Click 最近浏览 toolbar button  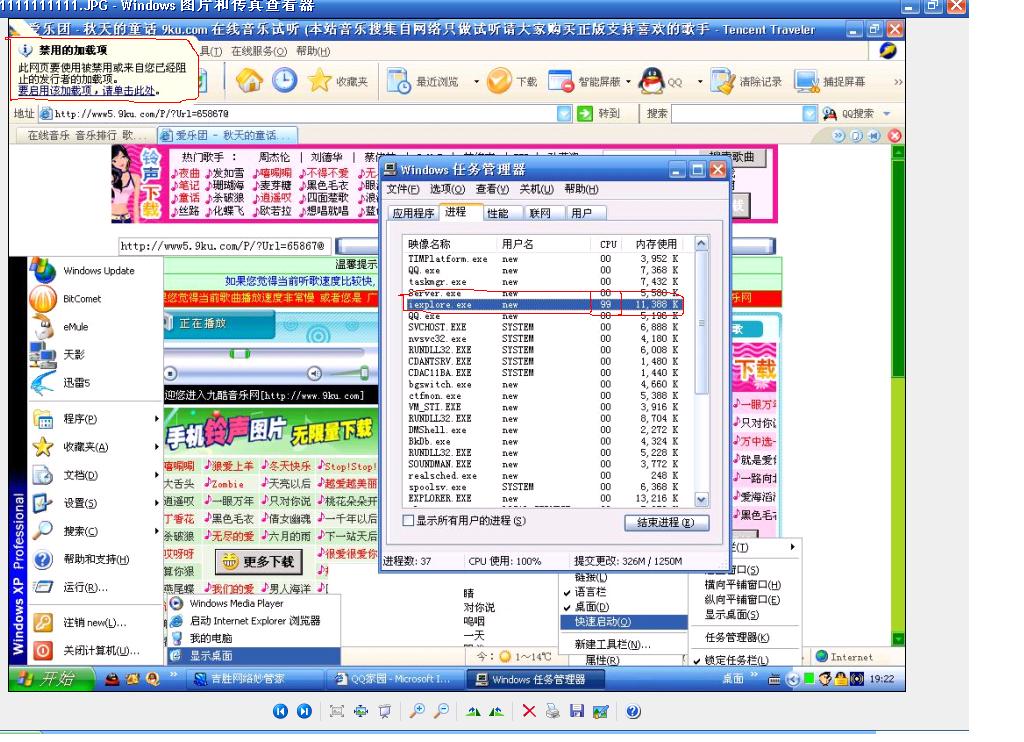[423, 81]
